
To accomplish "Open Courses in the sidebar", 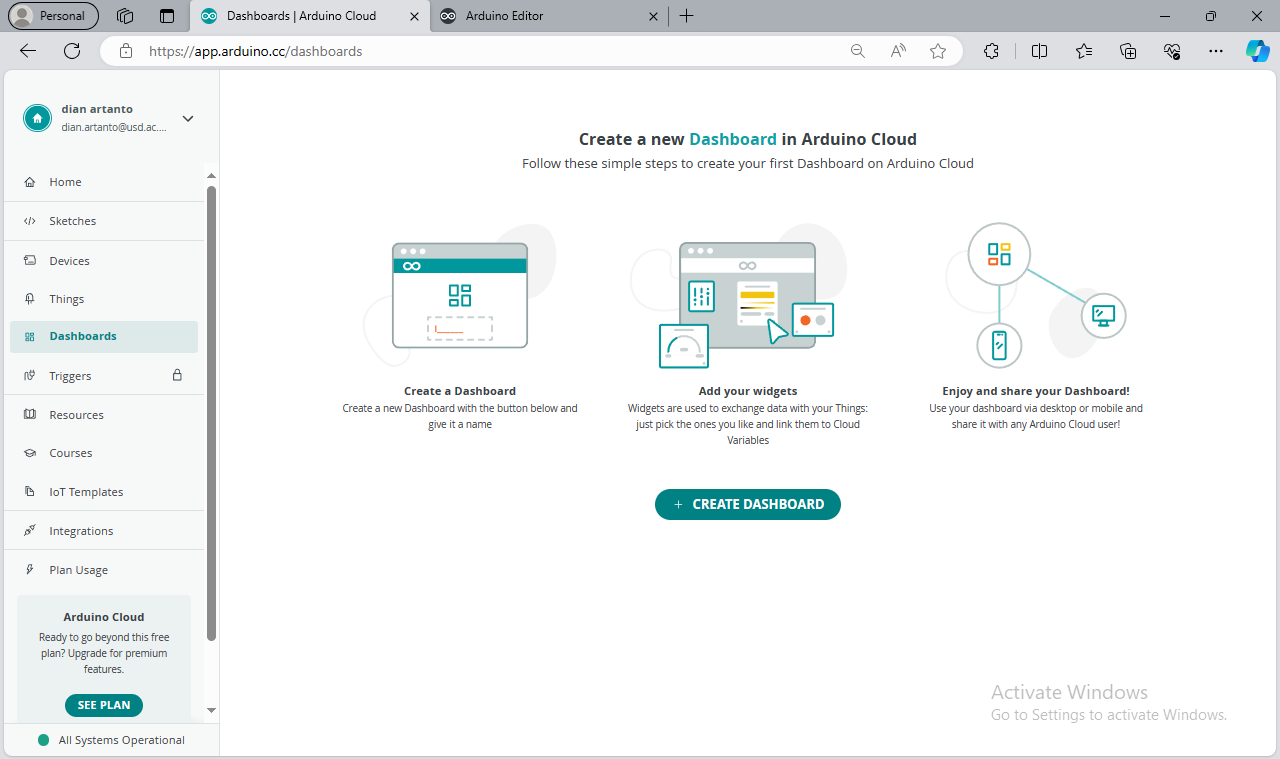I will click(x=104, y=453).
